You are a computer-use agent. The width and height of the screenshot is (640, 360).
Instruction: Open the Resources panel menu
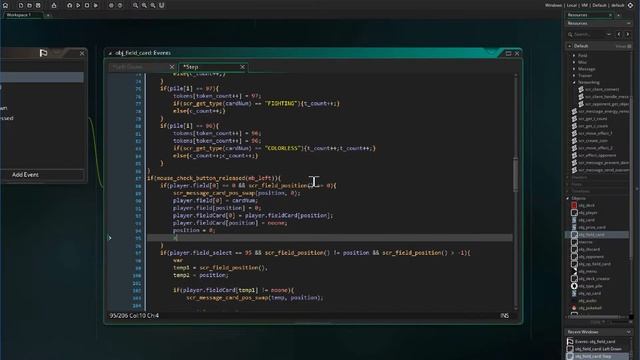[x=629, y=23]
